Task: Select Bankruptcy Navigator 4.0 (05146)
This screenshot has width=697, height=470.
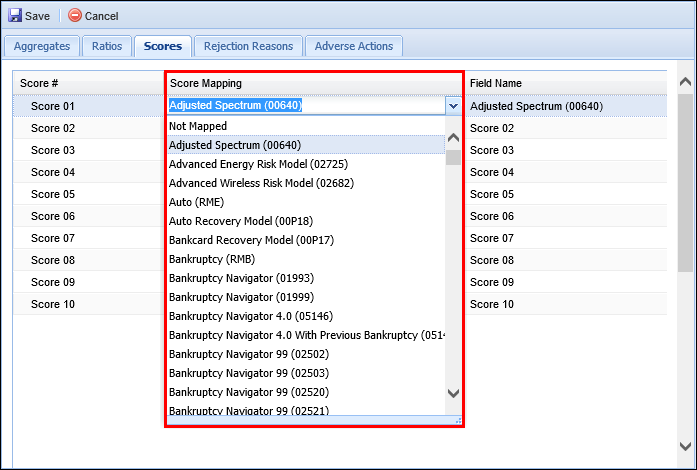Action: tap(306, 316)
